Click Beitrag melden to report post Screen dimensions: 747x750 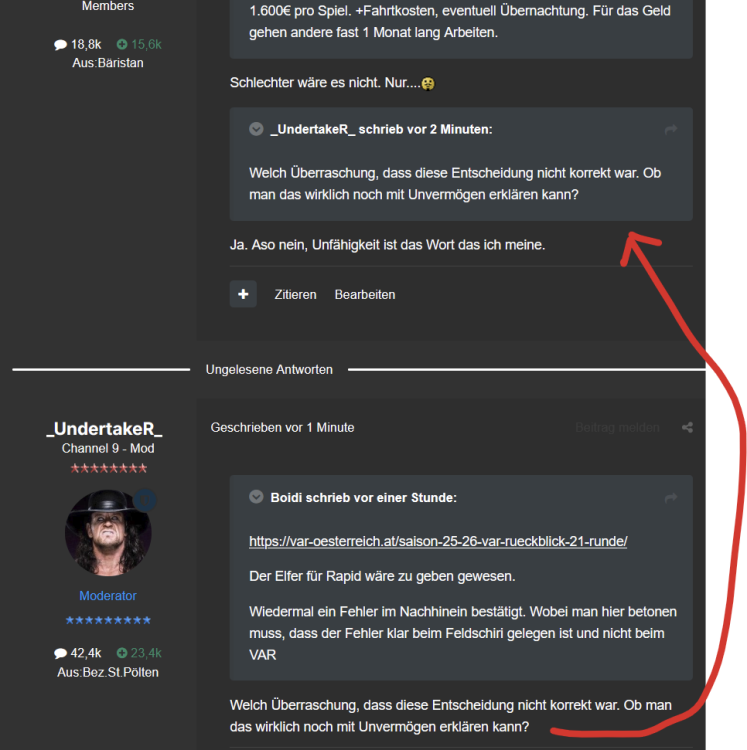tap(617, 428)
